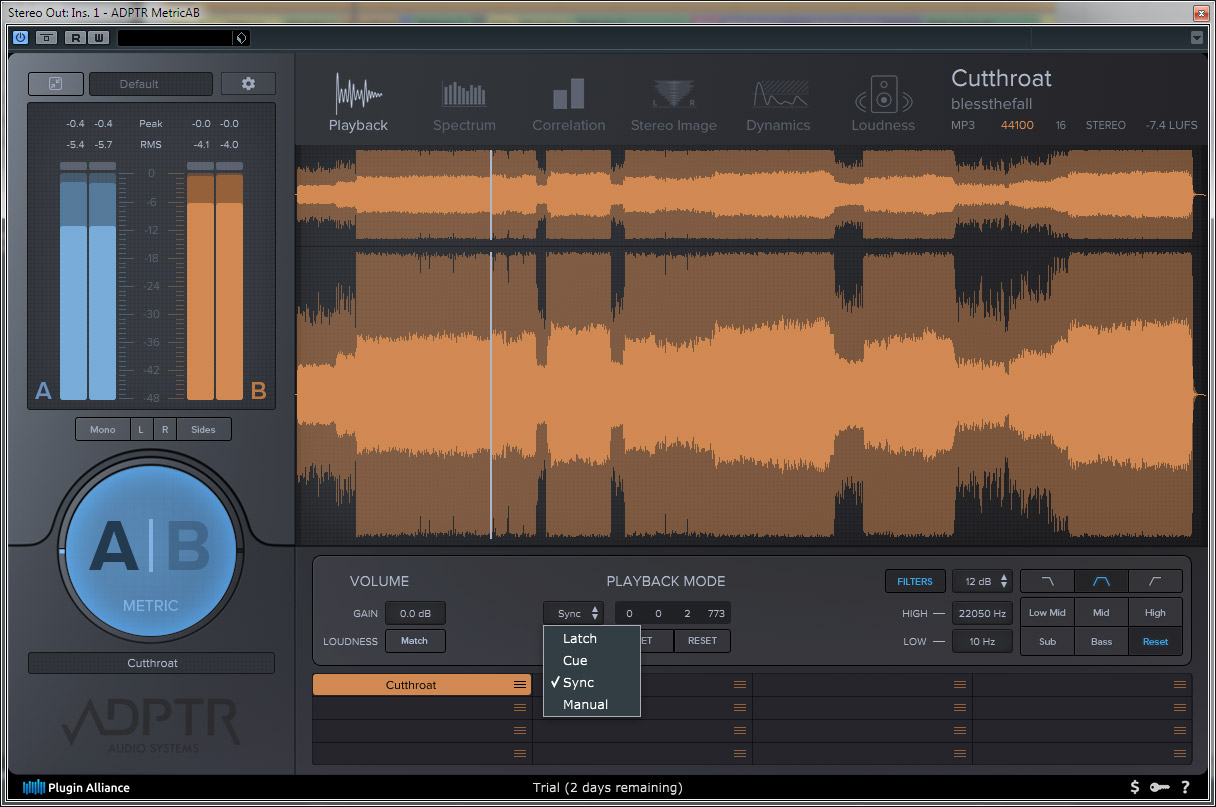Open plugin settings gear
Image resolution: width=1216 pixels, height=807 pixels.
[x=248, y=84]
